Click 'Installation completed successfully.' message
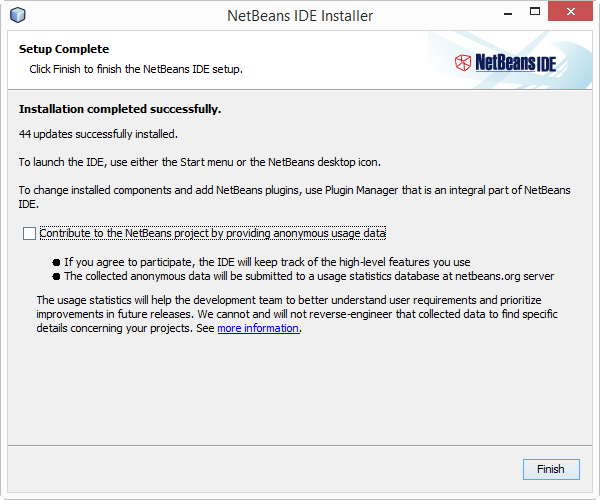 (120, 109)
